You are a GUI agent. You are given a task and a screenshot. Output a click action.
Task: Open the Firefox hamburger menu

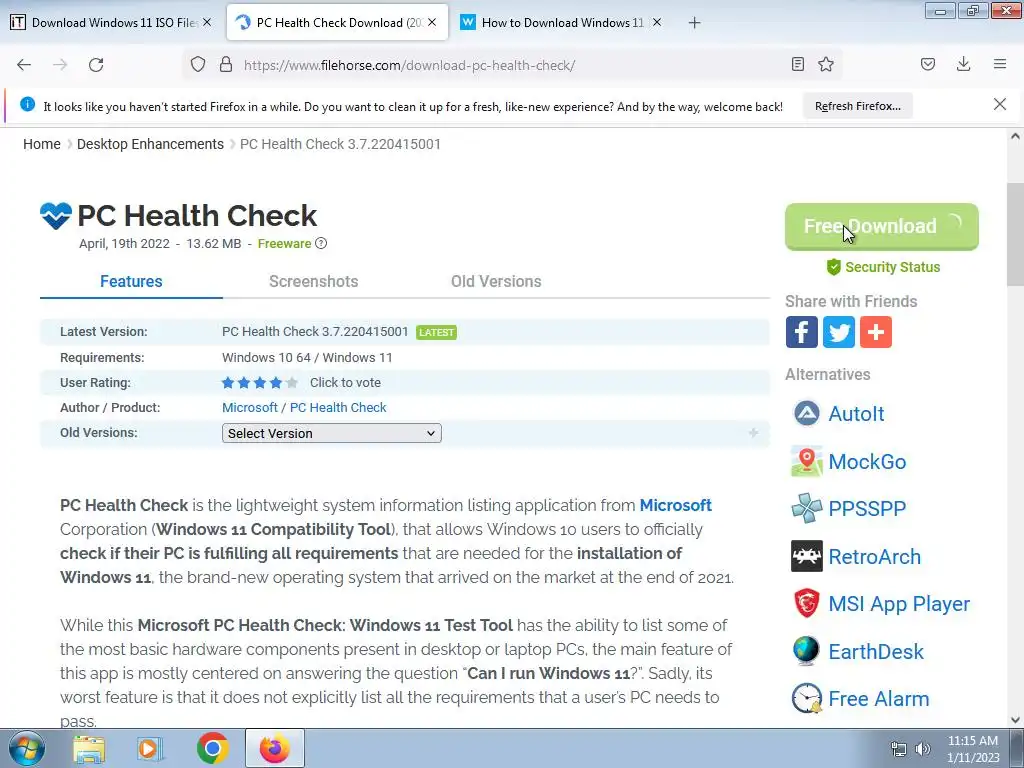click(x=999, y=64)
